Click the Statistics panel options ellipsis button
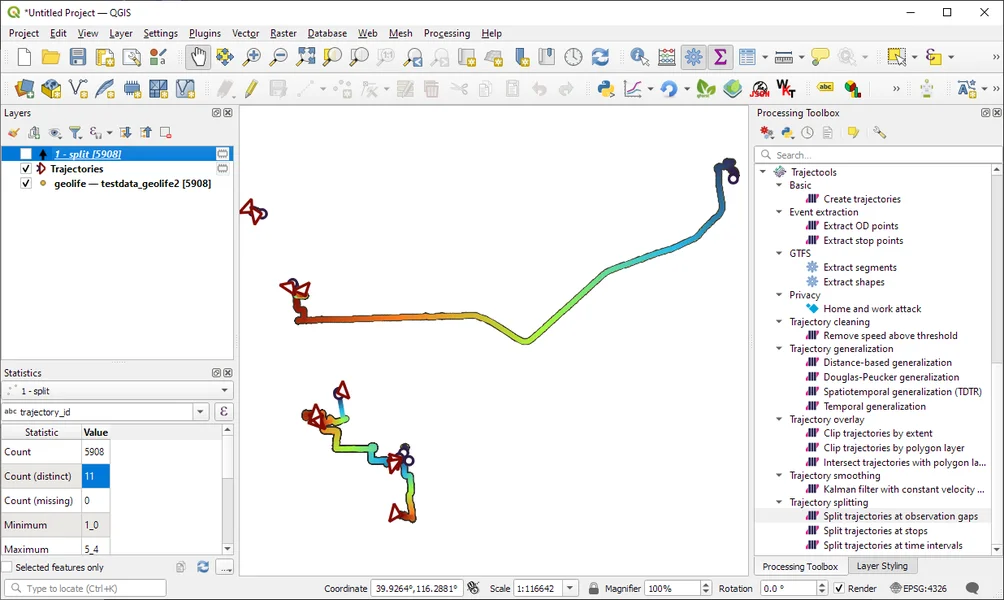 pyautogui.click(x=225, y=567)
